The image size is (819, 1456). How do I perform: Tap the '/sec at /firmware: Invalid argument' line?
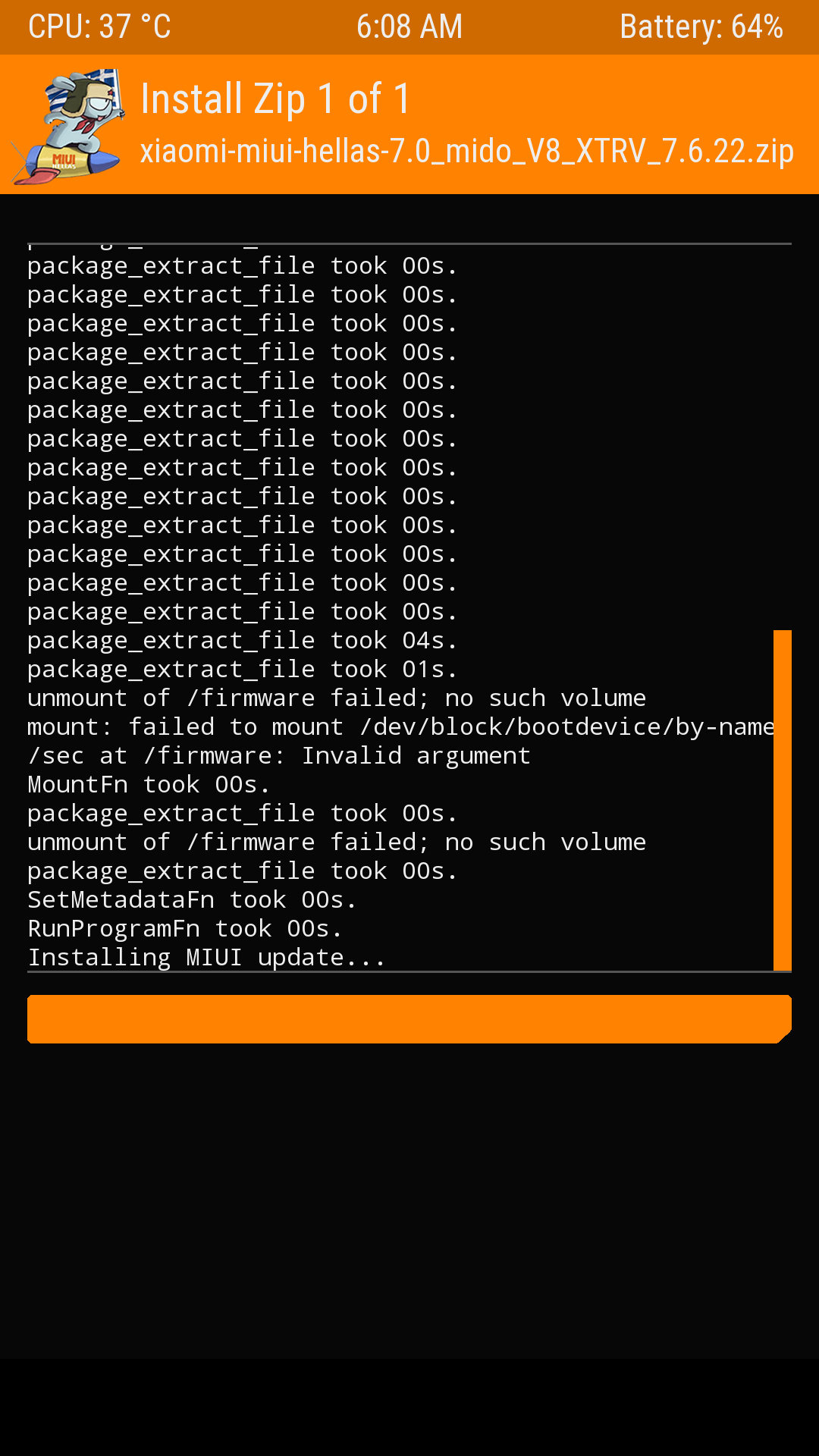point(279,756)
